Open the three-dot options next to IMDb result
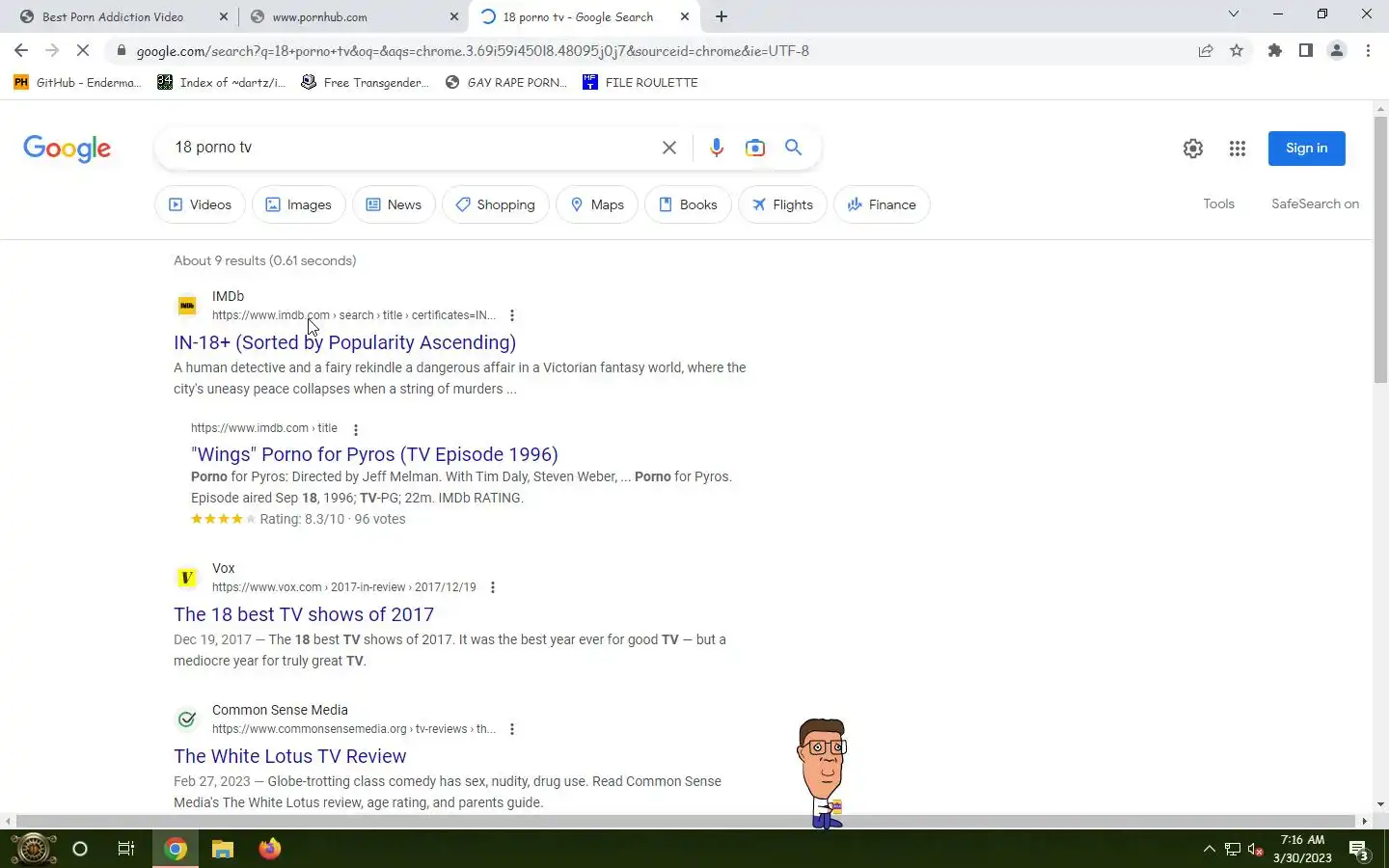Image resolution: width=1389 pixels, height=868 pixels. pyautogui.click(x=512, y=315)
